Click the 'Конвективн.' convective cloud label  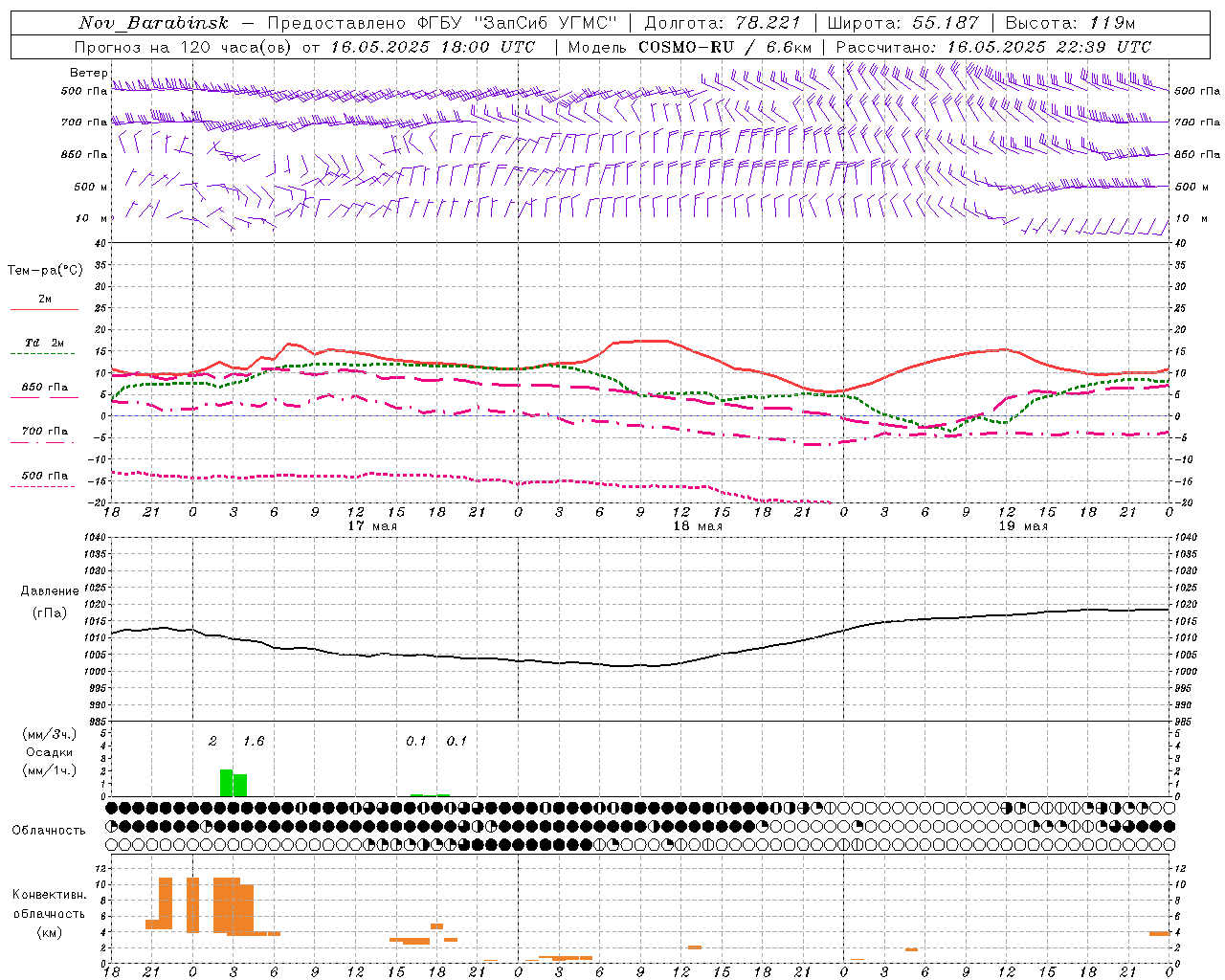[49, 895]
